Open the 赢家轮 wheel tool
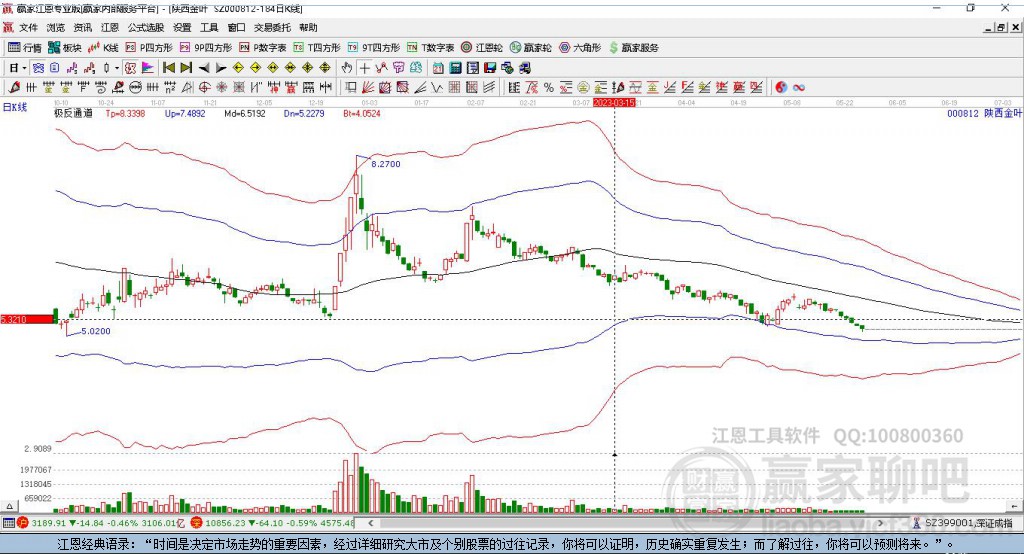Screen dimensions: 1024x554 point(530,48)
